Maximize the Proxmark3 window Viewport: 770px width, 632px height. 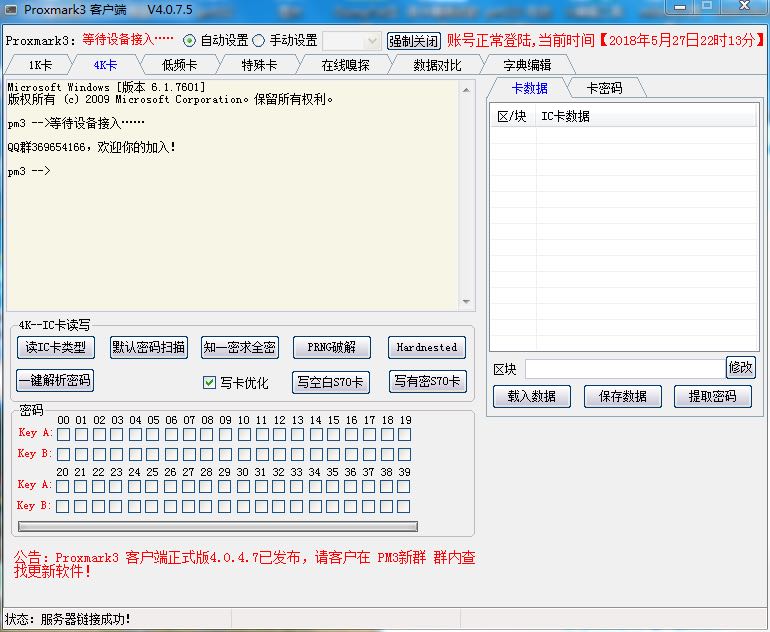click(x=707, y=6)
